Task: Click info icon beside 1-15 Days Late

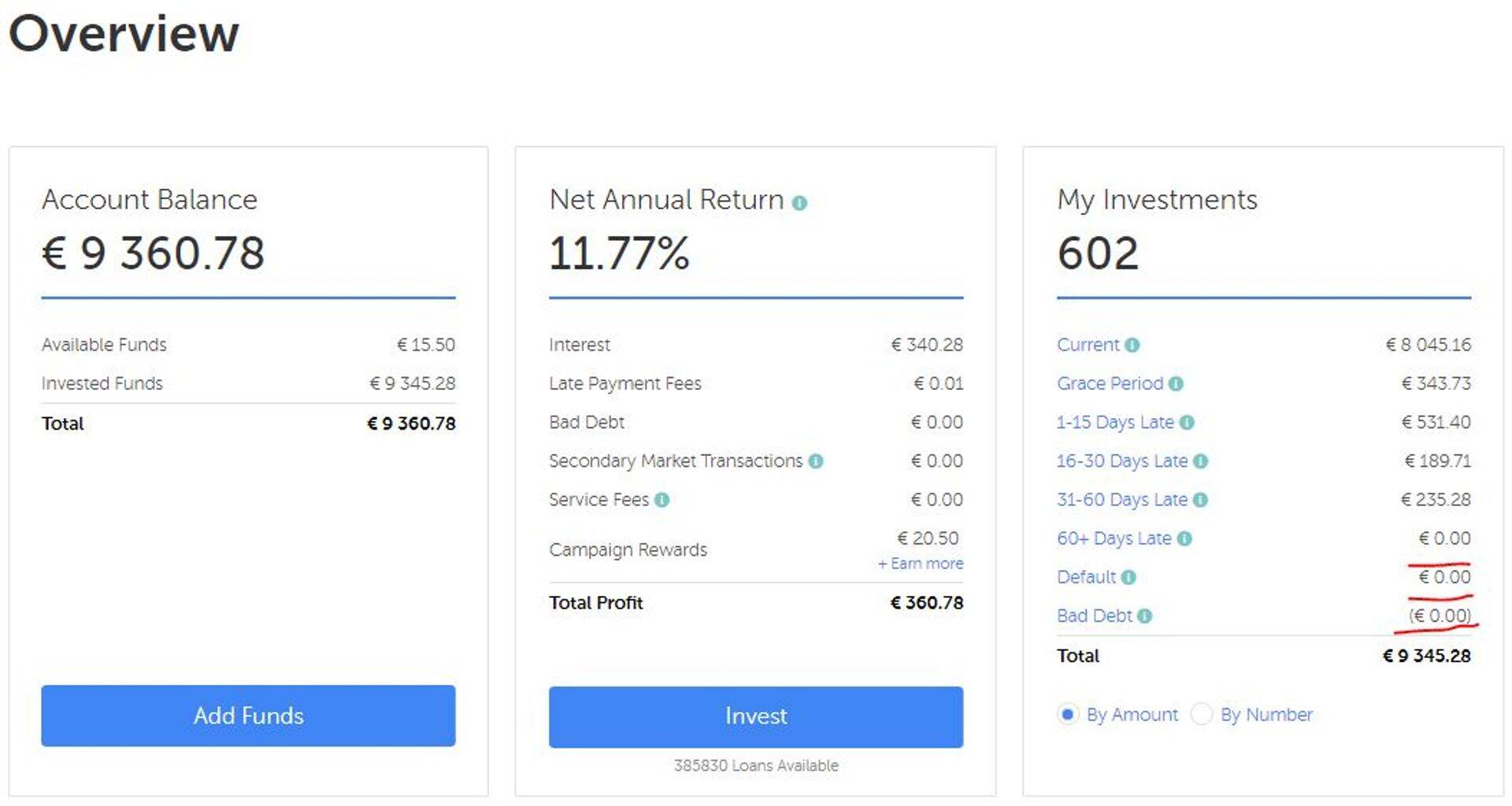Action: point(1187,423)
